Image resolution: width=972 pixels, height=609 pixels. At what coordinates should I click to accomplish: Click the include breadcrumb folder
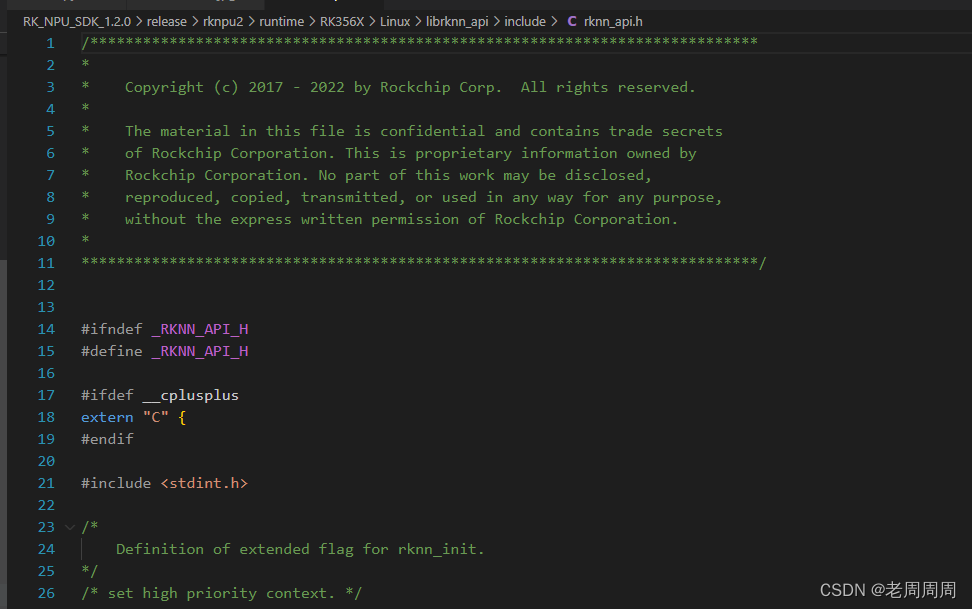click(525, 22)
